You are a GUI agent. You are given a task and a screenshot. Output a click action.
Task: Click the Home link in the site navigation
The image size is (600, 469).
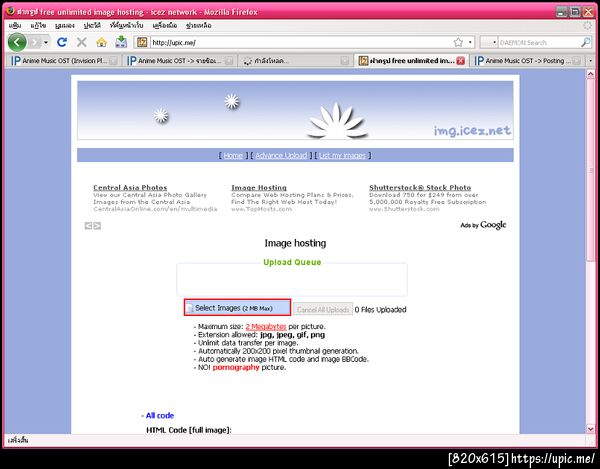233,155
